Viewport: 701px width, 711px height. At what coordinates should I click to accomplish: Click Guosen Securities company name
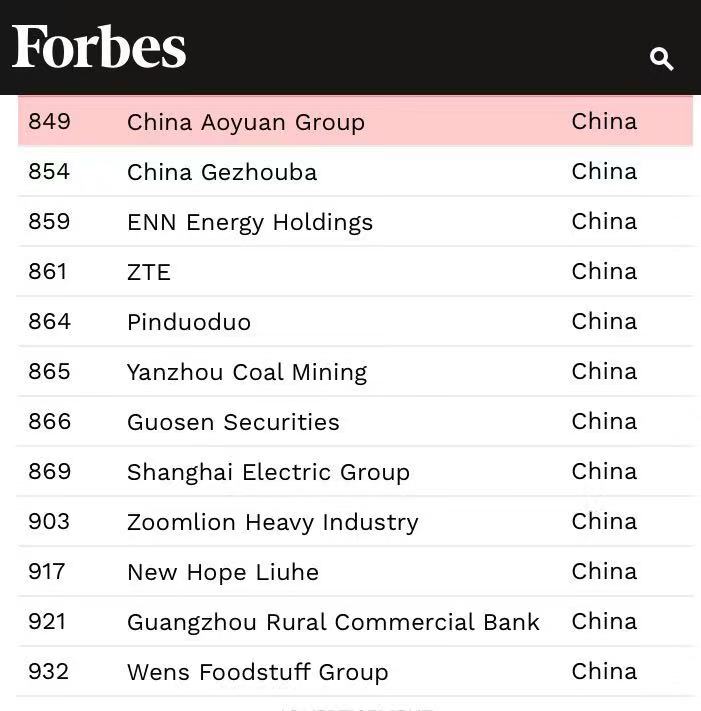coord(233,422)
